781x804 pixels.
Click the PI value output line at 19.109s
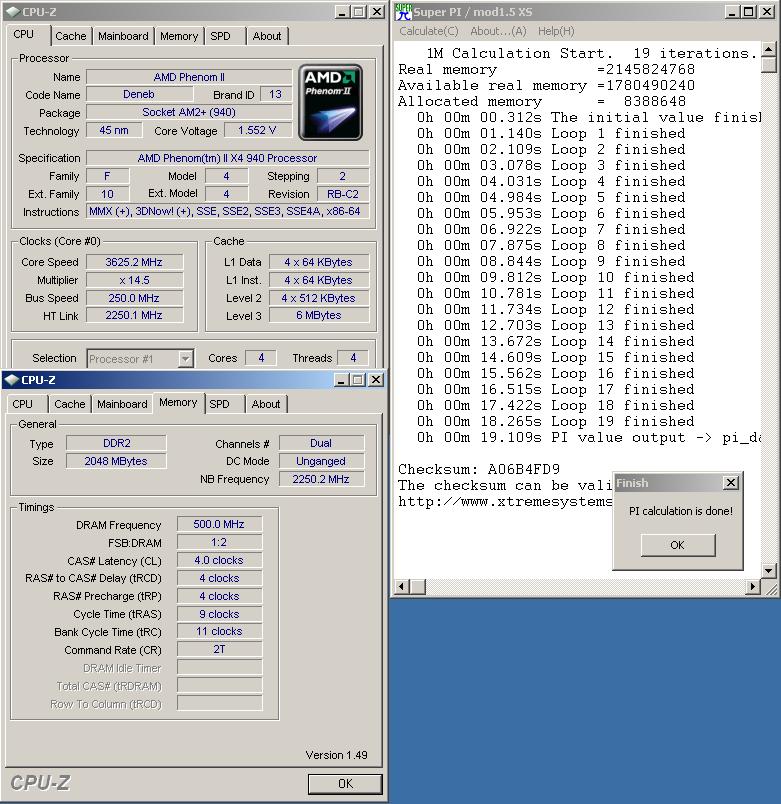(x=588, y=437)
